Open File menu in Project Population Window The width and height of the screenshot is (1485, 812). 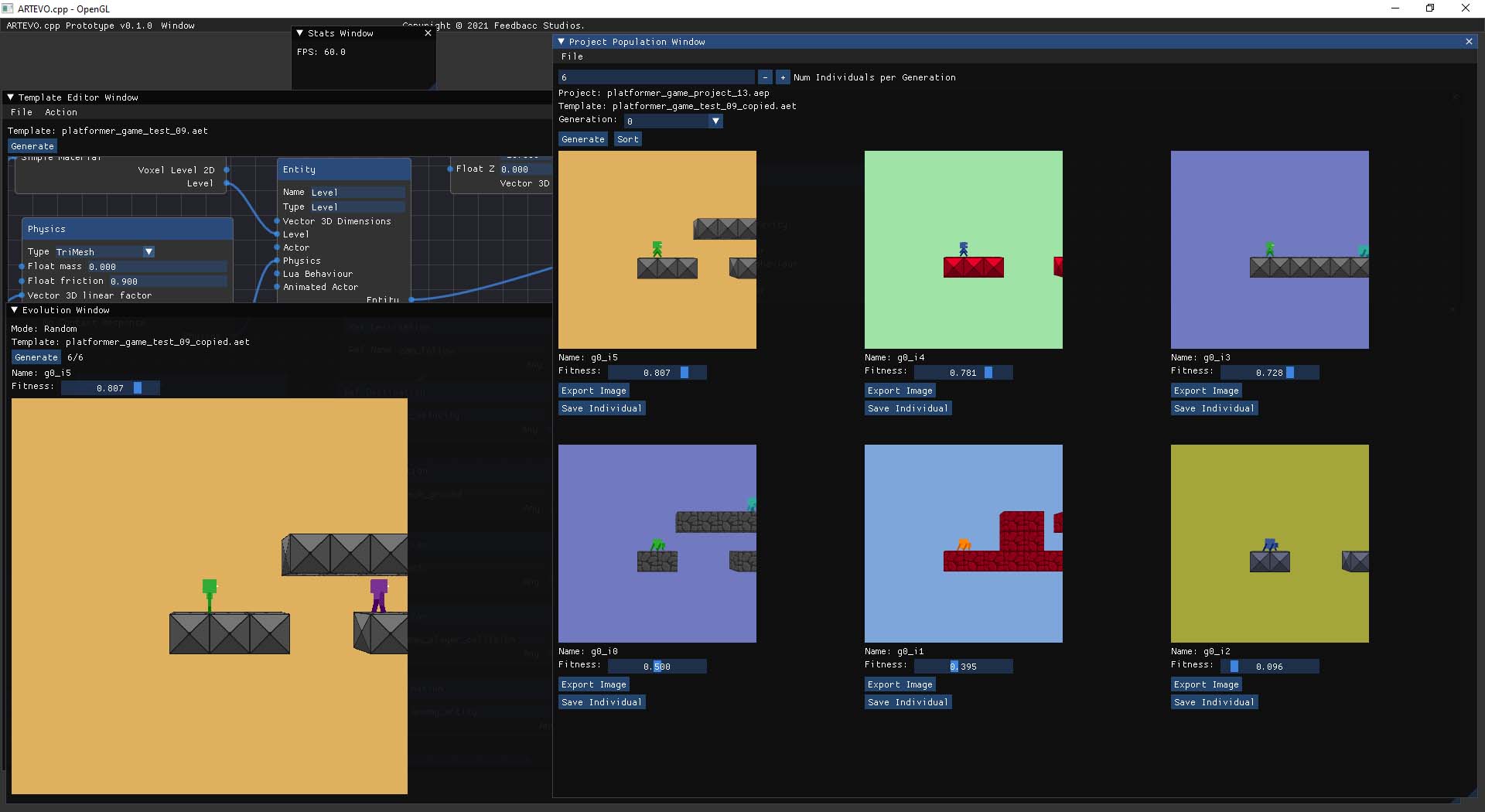[x=572, y=56]
